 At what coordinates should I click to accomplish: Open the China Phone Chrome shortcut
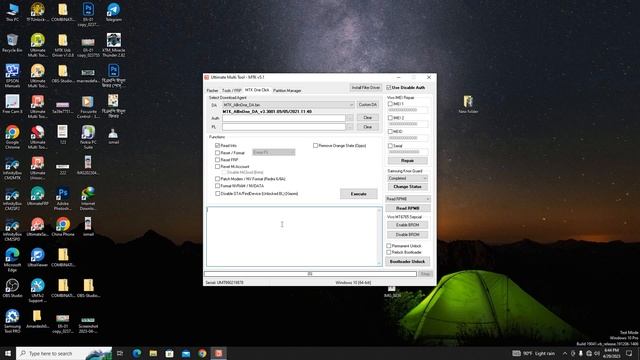pyautogui.click(x=63, y=227)
